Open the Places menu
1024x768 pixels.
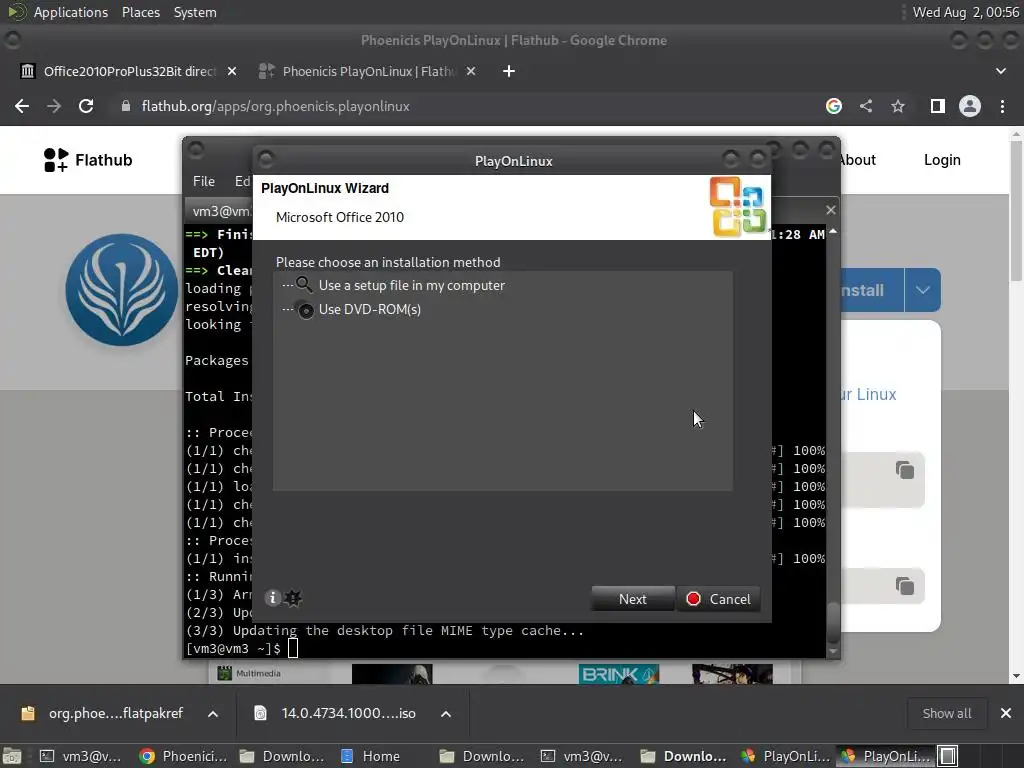click(140, 12)
